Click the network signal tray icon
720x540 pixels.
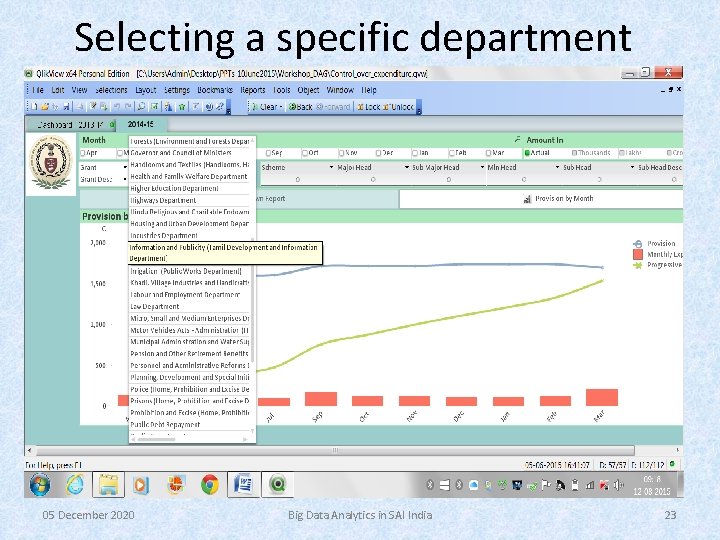tap(590, 485)
